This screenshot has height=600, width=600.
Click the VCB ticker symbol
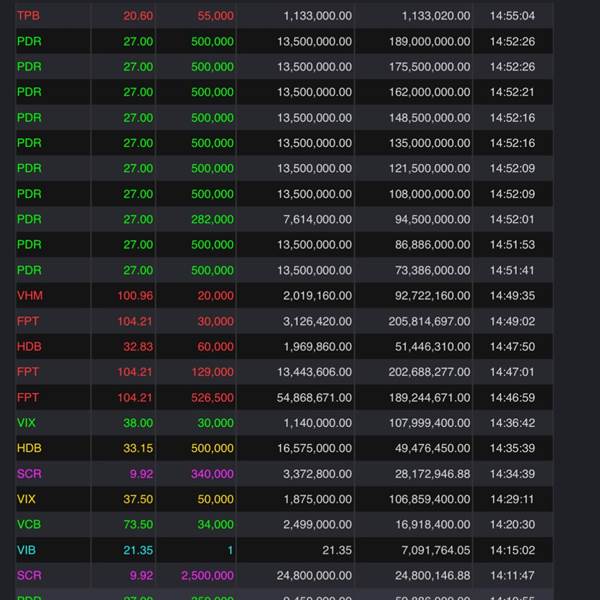(x=29, y=524)
